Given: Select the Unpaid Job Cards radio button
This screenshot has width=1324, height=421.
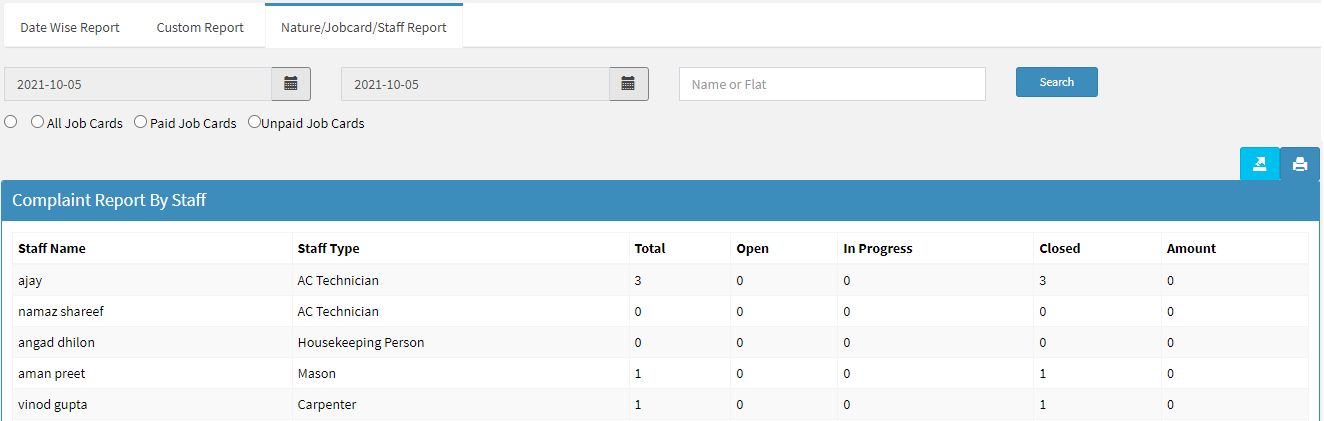Looking at the screenshot, I should click(254, 122).
